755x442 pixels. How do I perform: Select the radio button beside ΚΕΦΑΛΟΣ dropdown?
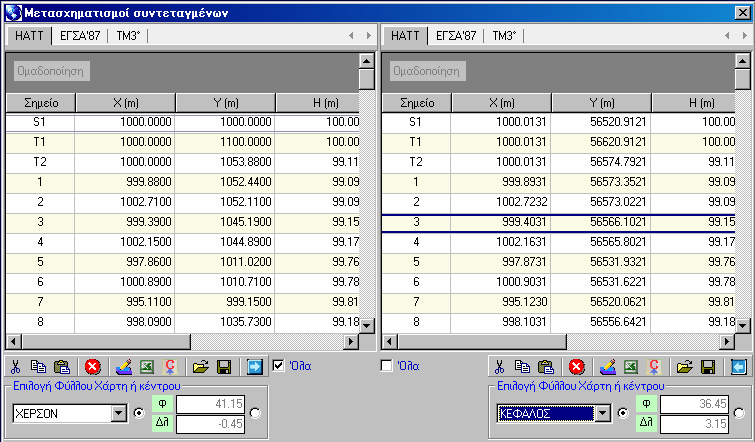623,413
